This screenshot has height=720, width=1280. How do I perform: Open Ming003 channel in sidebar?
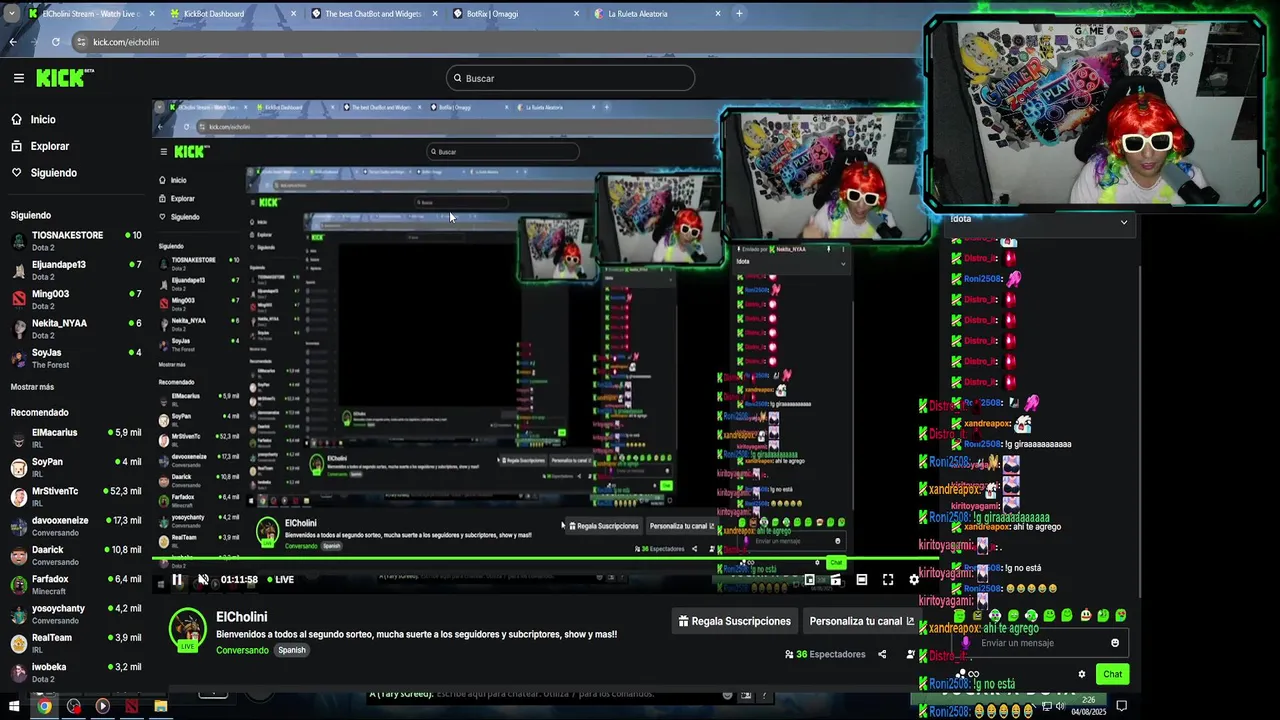coord(76,299)
